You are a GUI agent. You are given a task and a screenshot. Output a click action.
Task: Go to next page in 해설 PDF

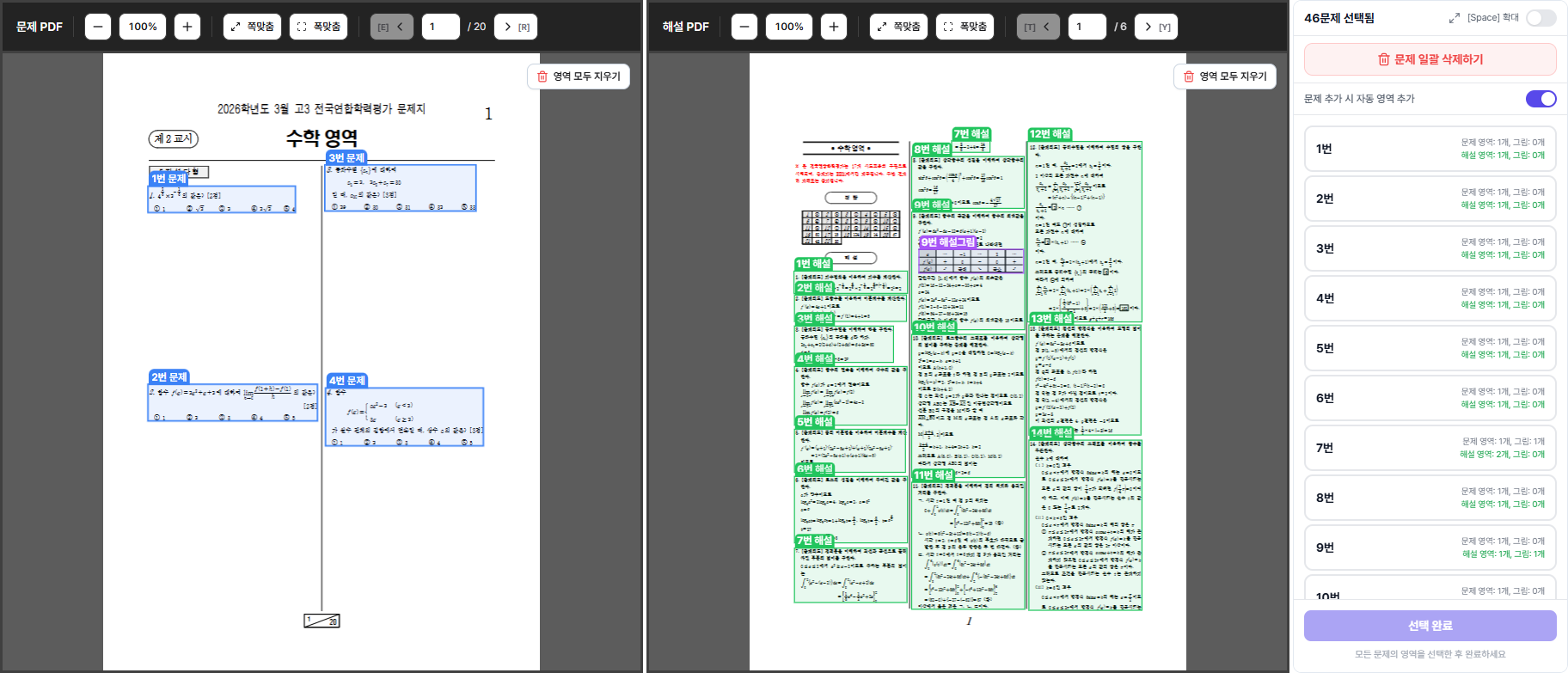[x=1156, y=27]
